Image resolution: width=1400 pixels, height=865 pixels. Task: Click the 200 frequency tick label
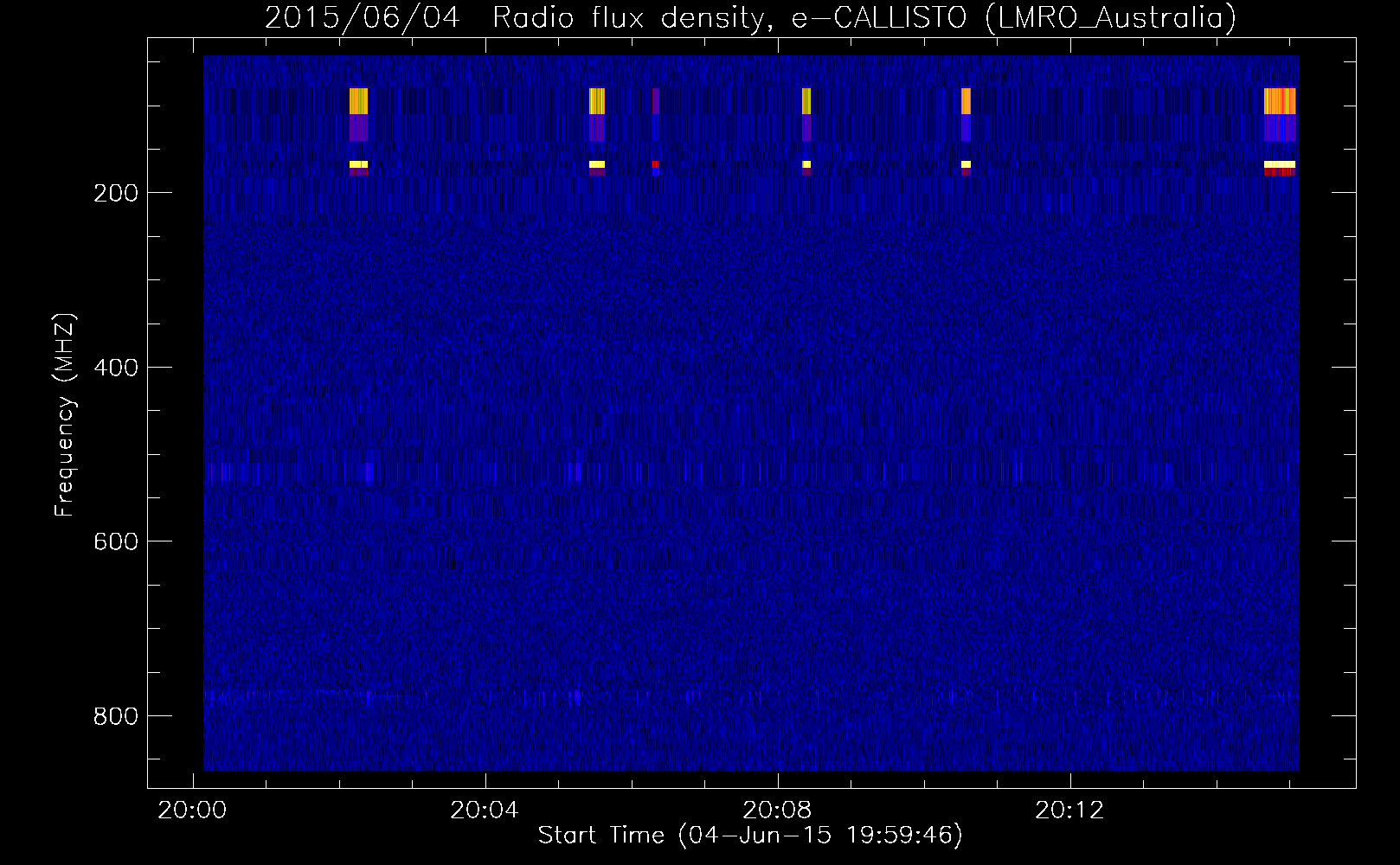tap(116, 193)
